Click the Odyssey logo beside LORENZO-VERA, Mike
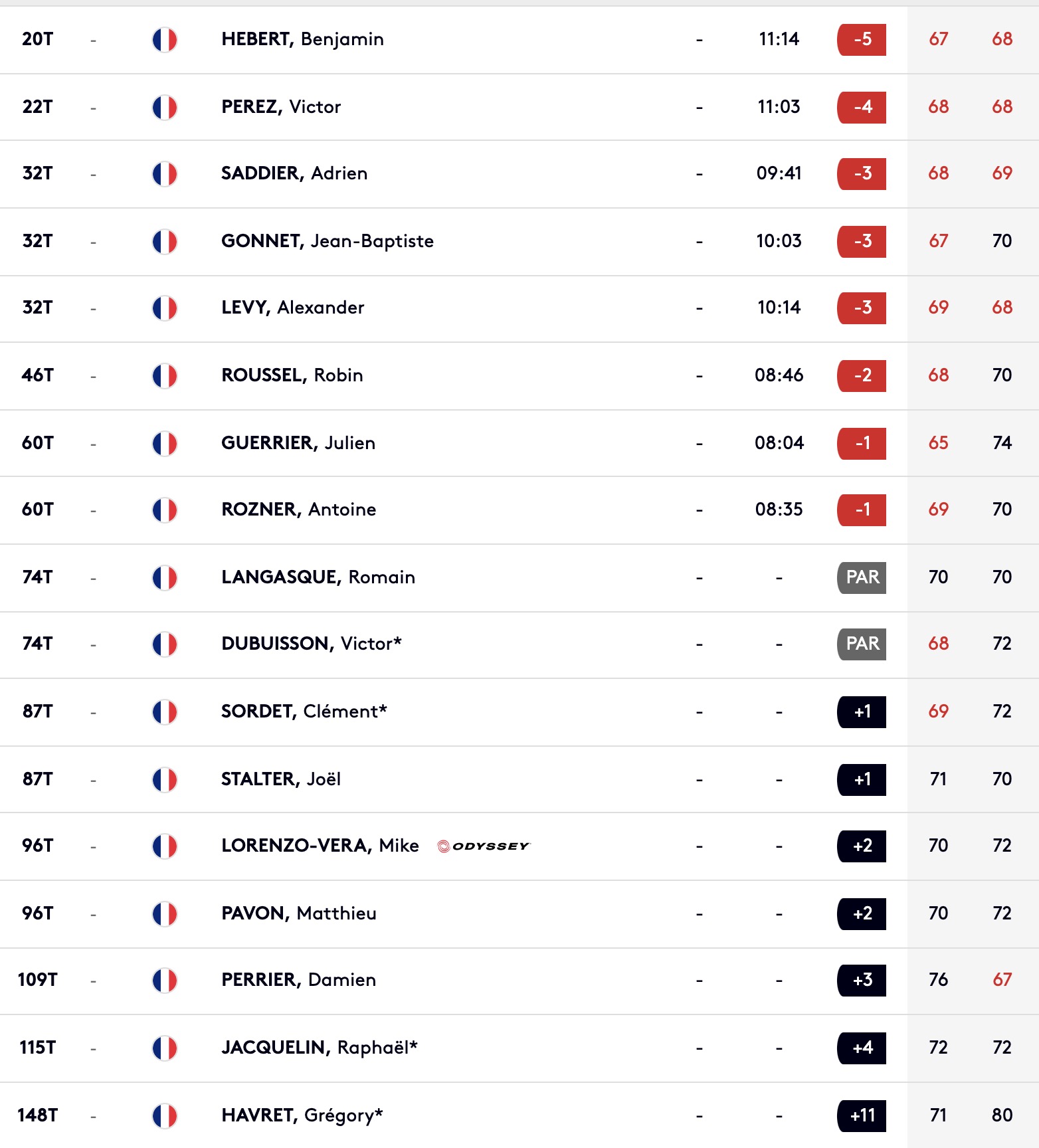The width and height of the screenshot is (1039, 1148). (484, 846)
